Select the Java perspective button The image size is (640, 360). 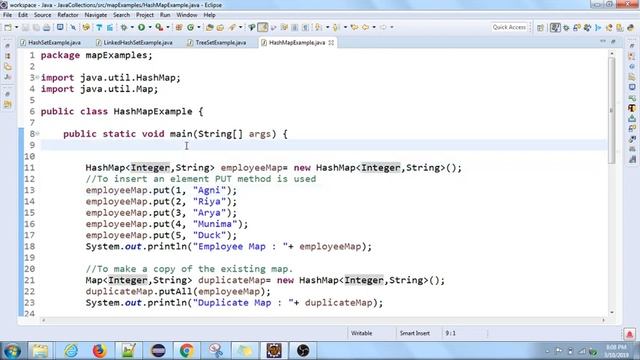(x=555, y=28)
